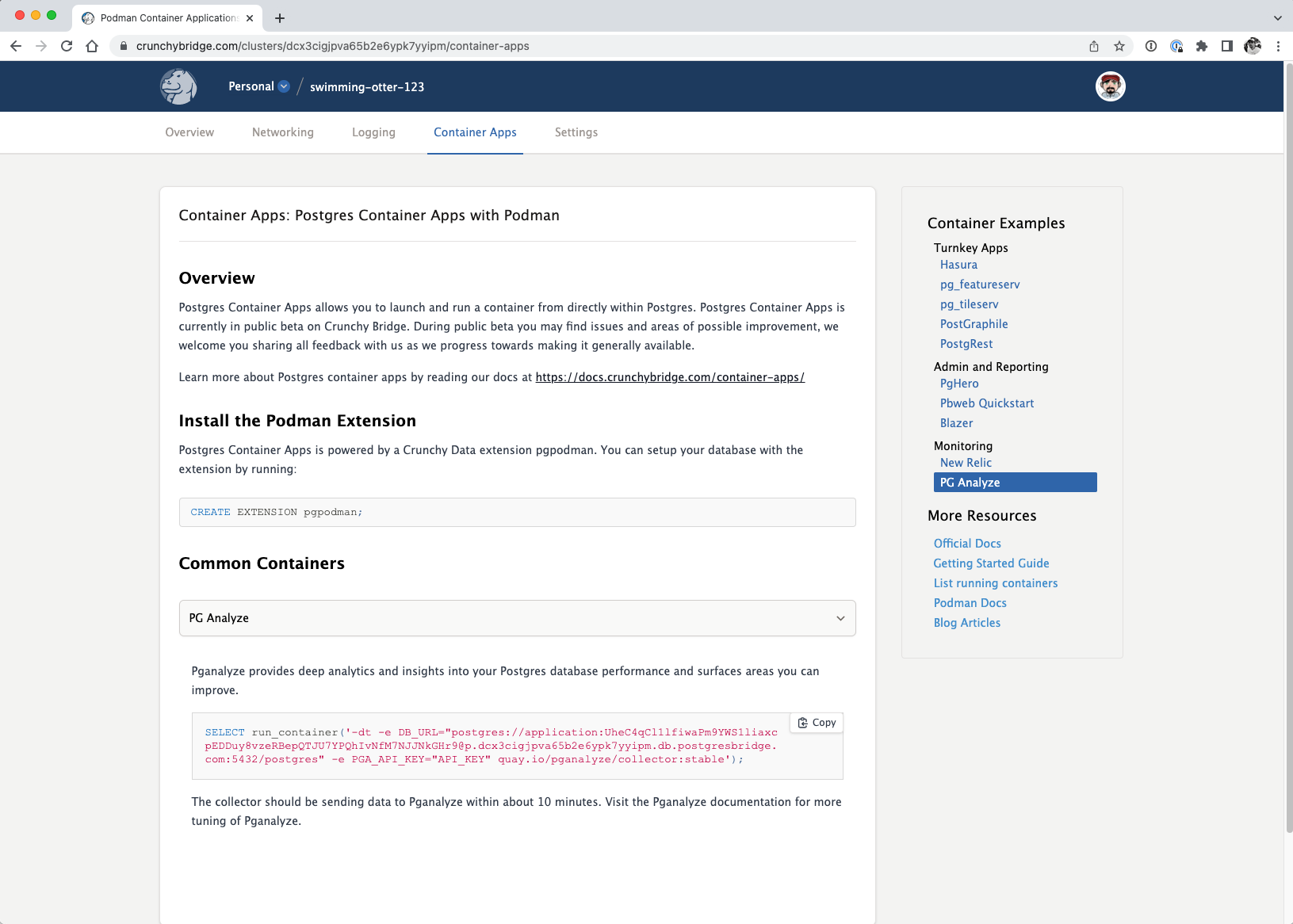1293x924 pixels.
Task: Select the New Relic monitoring example
Action: 966,463
